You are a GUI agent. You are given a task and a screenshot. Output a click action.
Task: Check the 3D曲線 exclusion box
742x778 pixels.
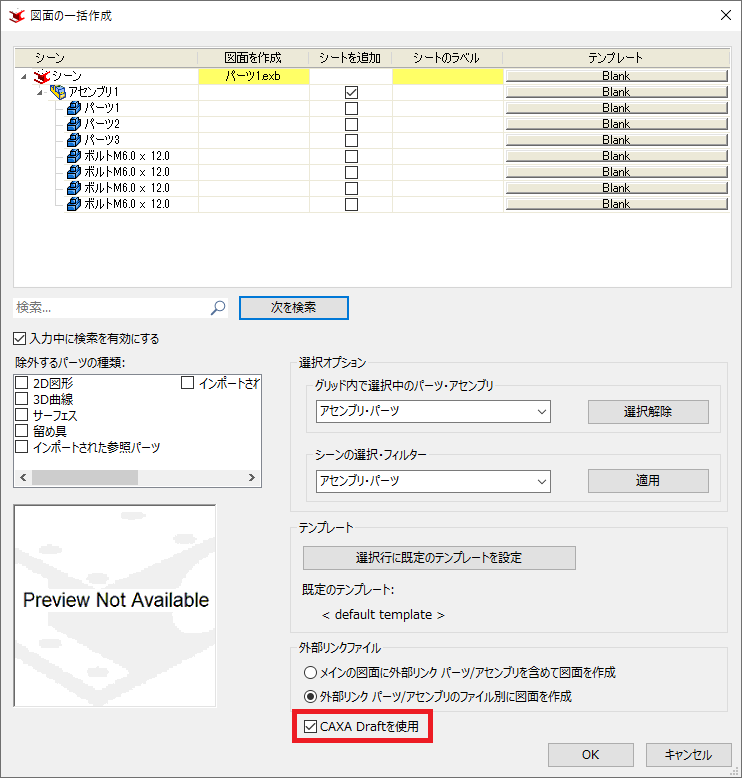[21, 398]
